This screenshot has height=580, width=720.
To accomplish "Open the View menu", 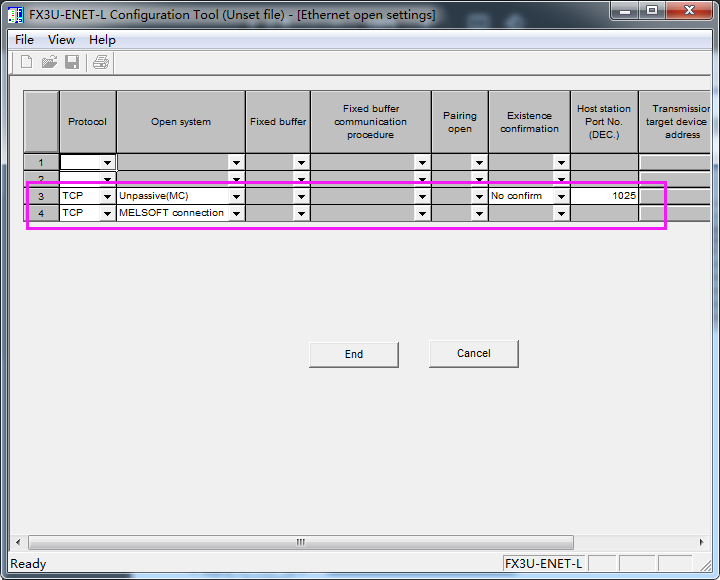I will [62, 40].
